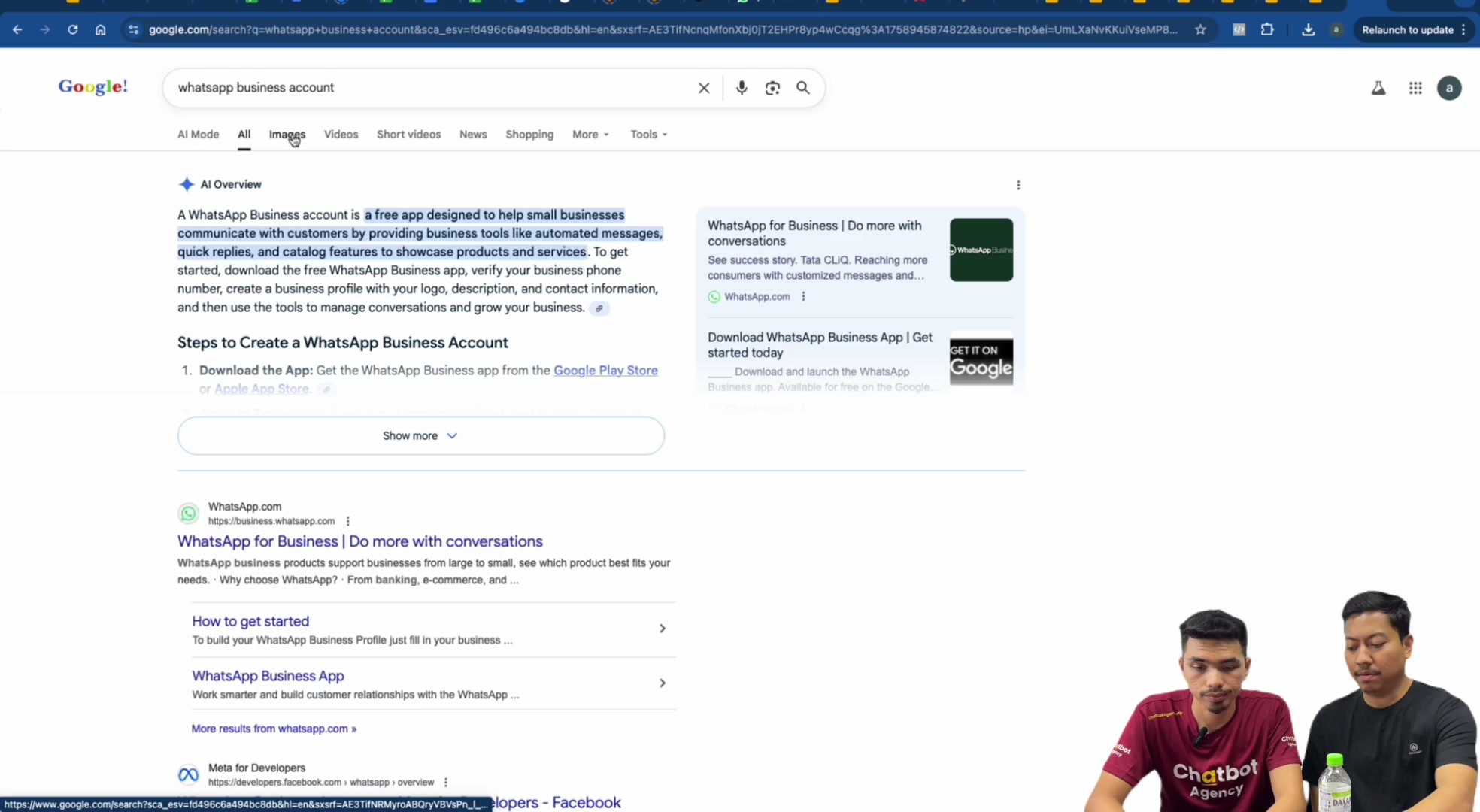Submit search with magnifier icon
Viewport: 1480px width, 812px height.
(803, 88)
